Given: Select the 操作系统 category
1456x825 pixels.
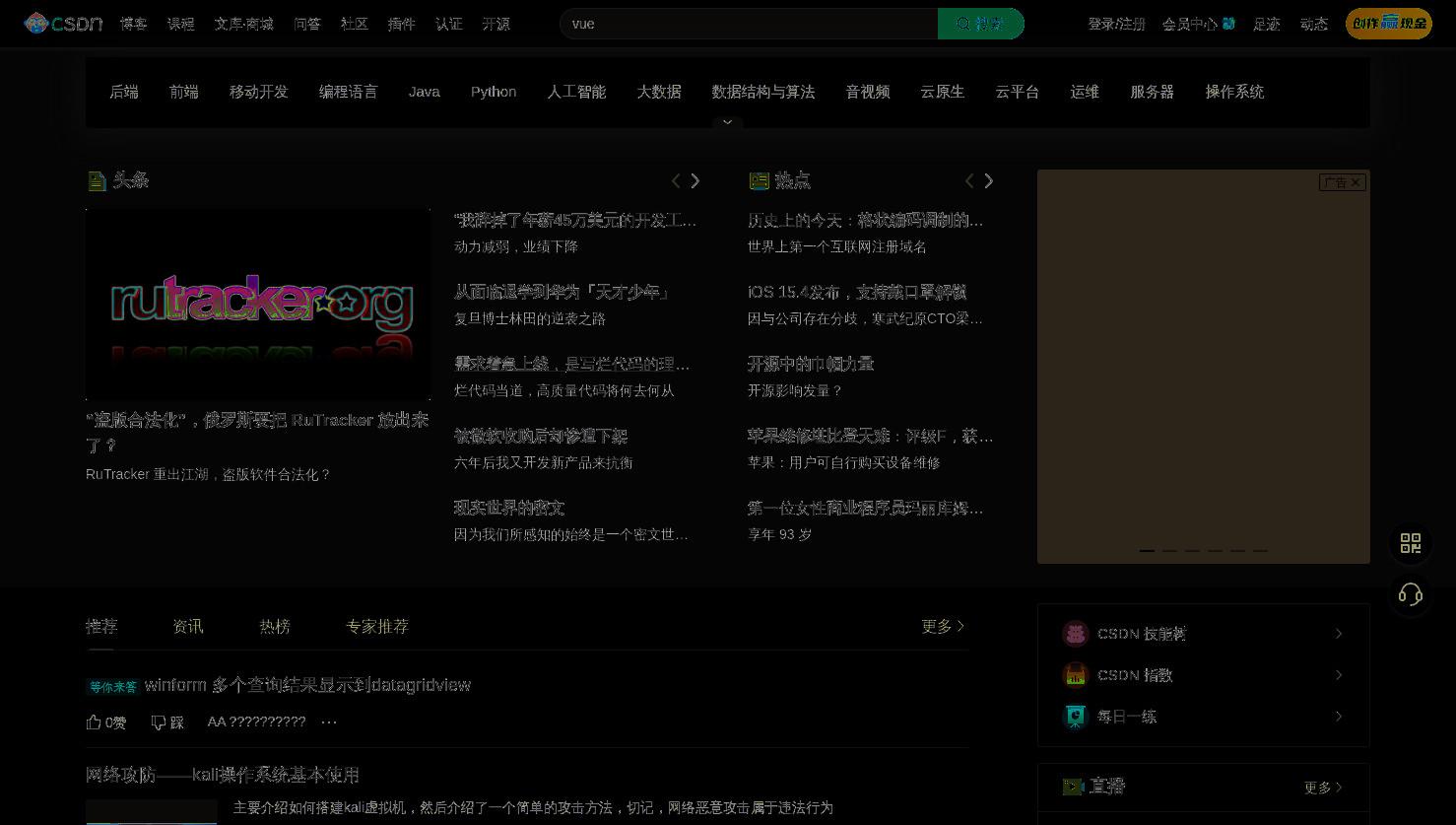Looking at the screenshot, I should pyautogui.click(x=1234, y=92).
